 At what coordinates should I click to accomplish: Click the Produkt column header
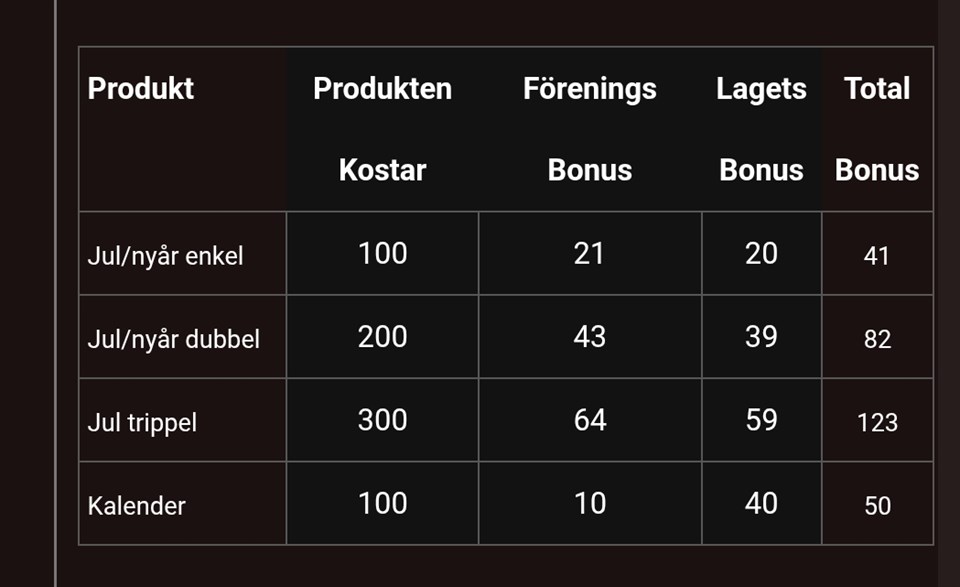click(x=141, y=89)
